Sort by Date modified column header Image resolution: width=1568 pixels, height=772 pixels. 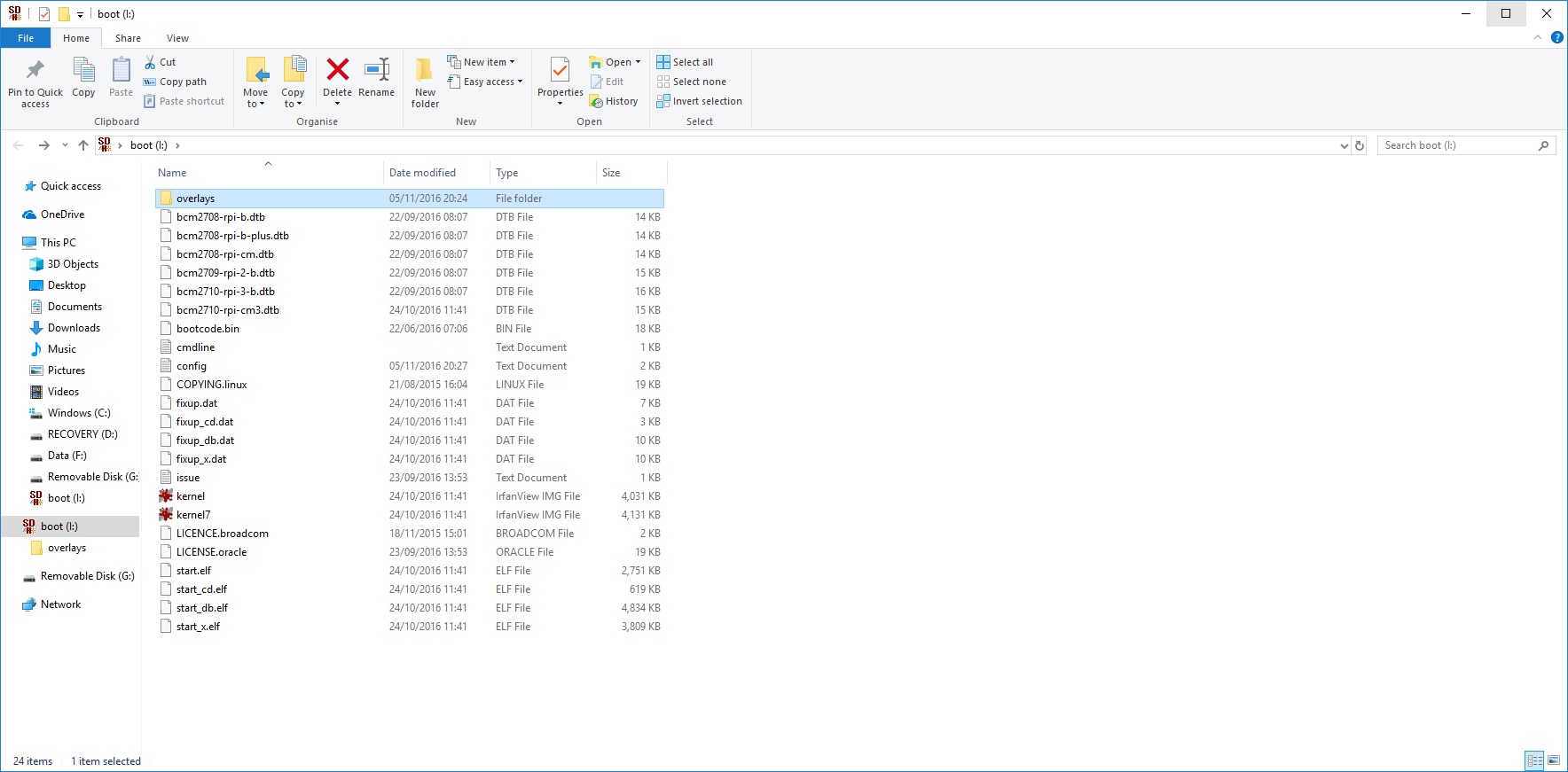pos(422,173)
